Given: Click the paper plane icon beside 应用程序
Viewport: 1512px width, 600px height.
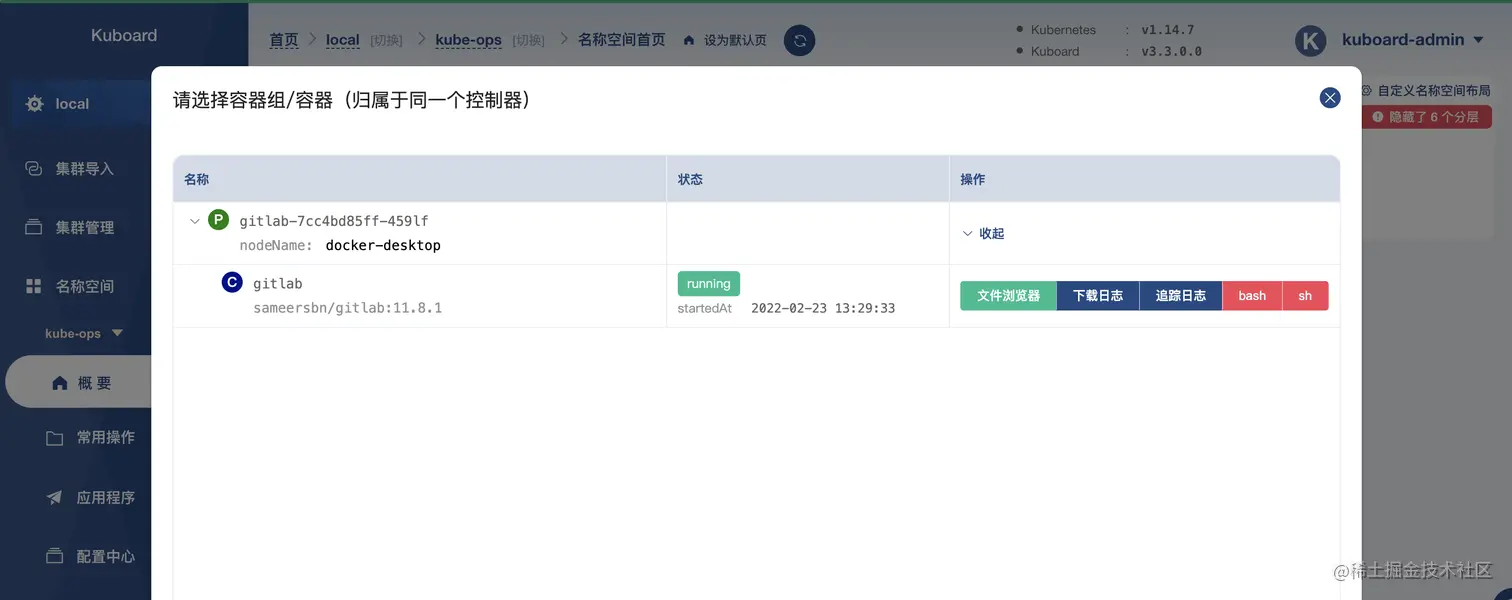Looking at the screenshot, I should [55, 497].
